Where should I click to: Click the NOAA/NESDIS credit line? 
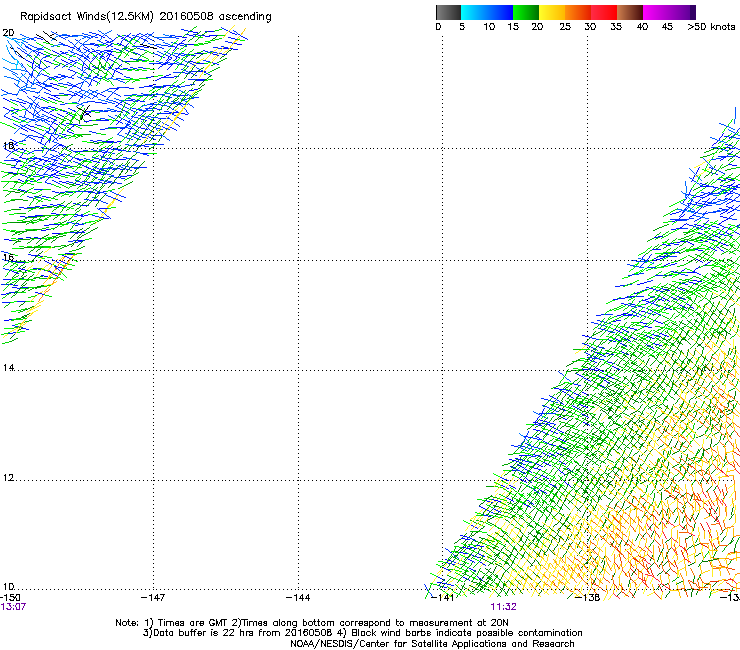(x=432, y=644)
